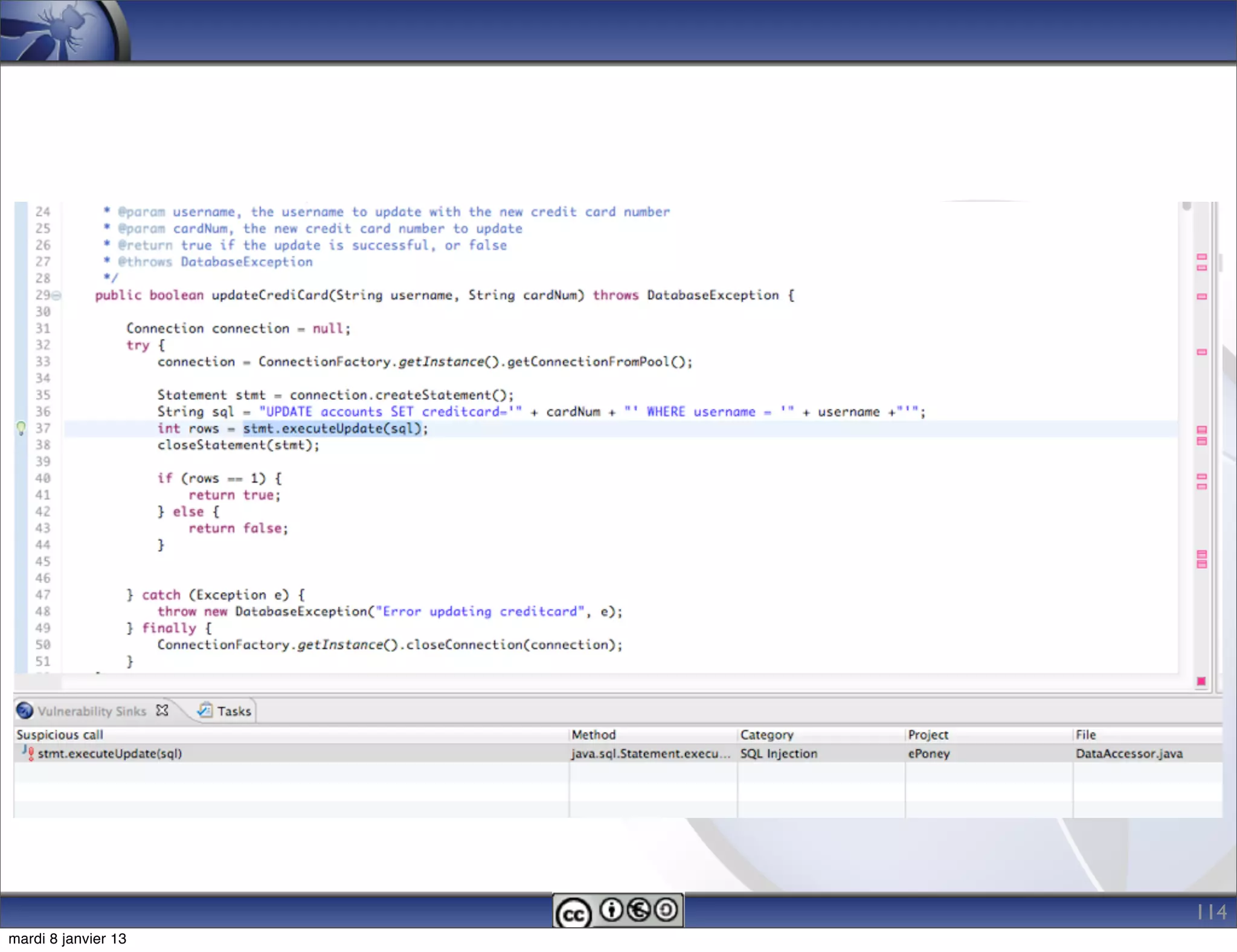Click the "Error updating creditcard" string literal
The width and height of the screenshot is (1237, 952).
480,611
